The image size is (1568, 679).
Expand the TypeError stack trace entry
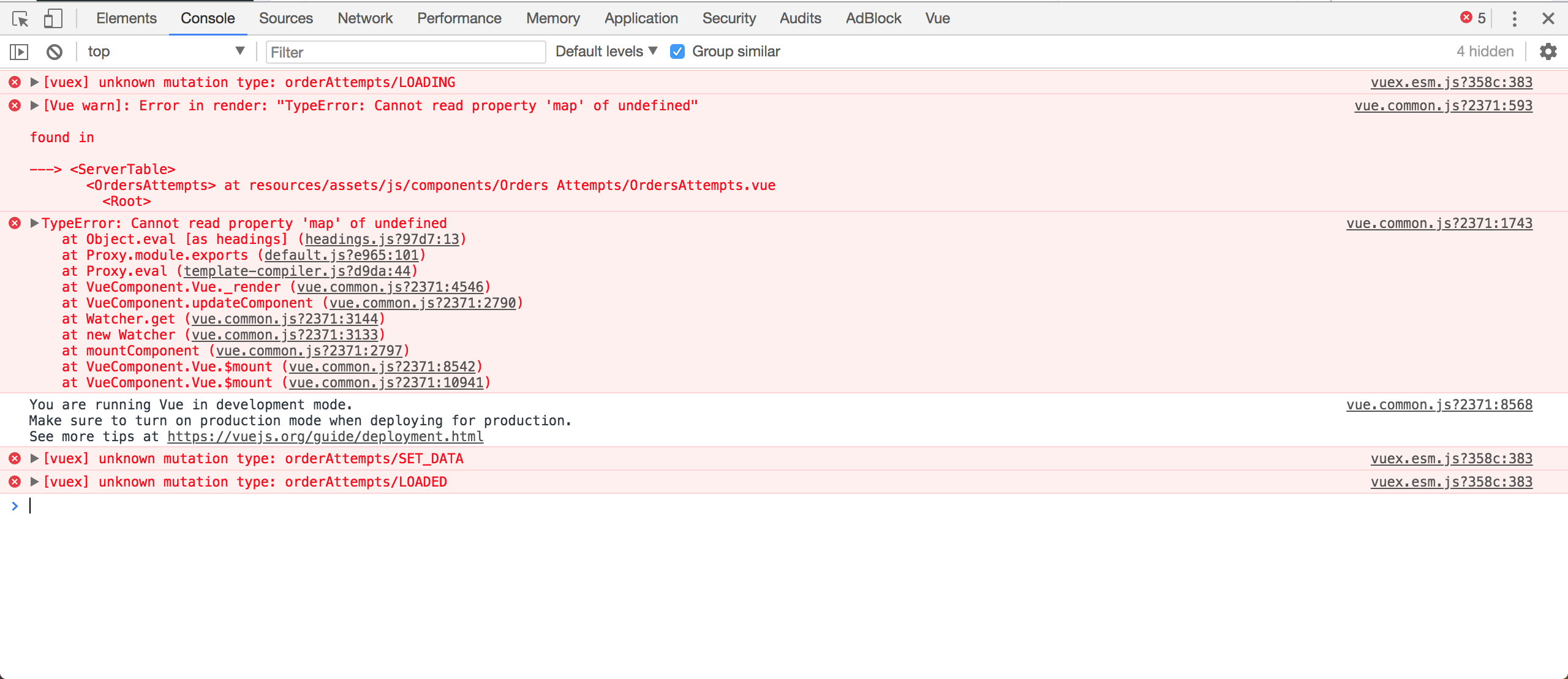click(x=34, y=223)
